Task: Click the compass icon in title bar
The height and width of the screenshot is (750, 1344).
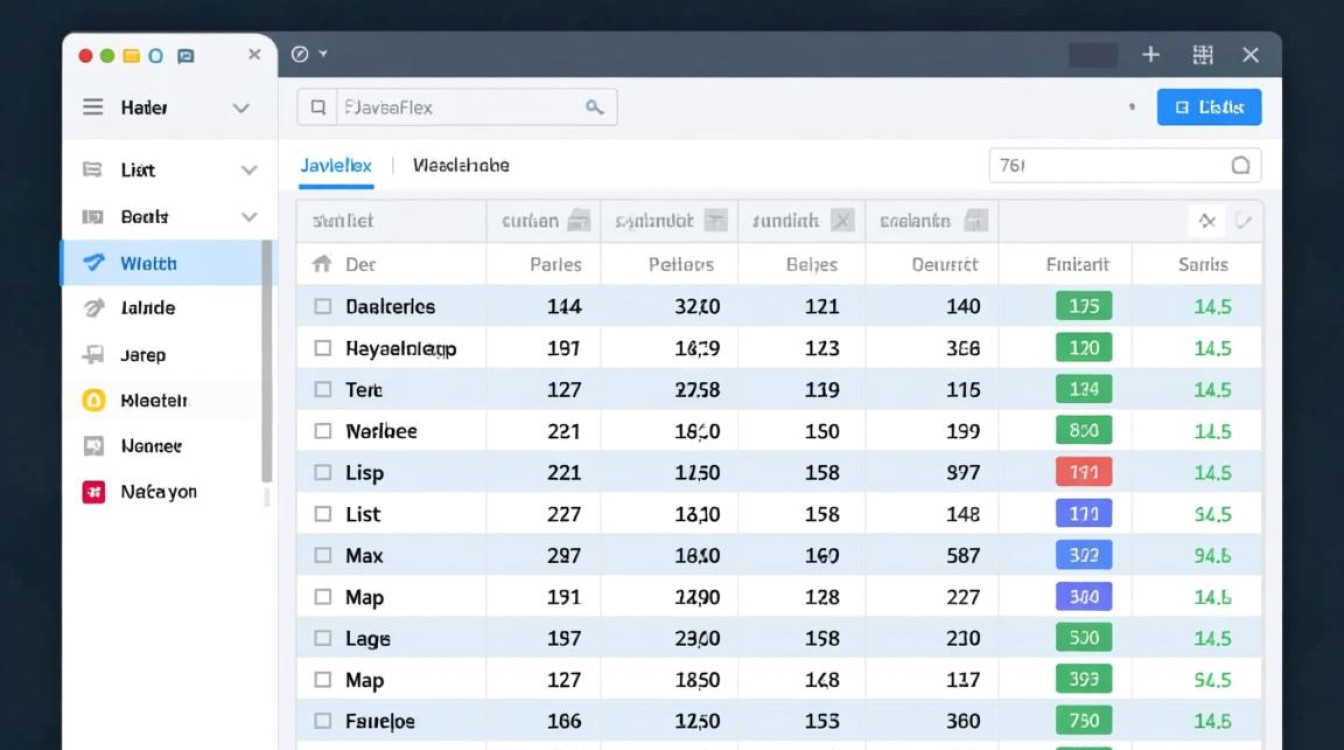Action: coord(299,54)
